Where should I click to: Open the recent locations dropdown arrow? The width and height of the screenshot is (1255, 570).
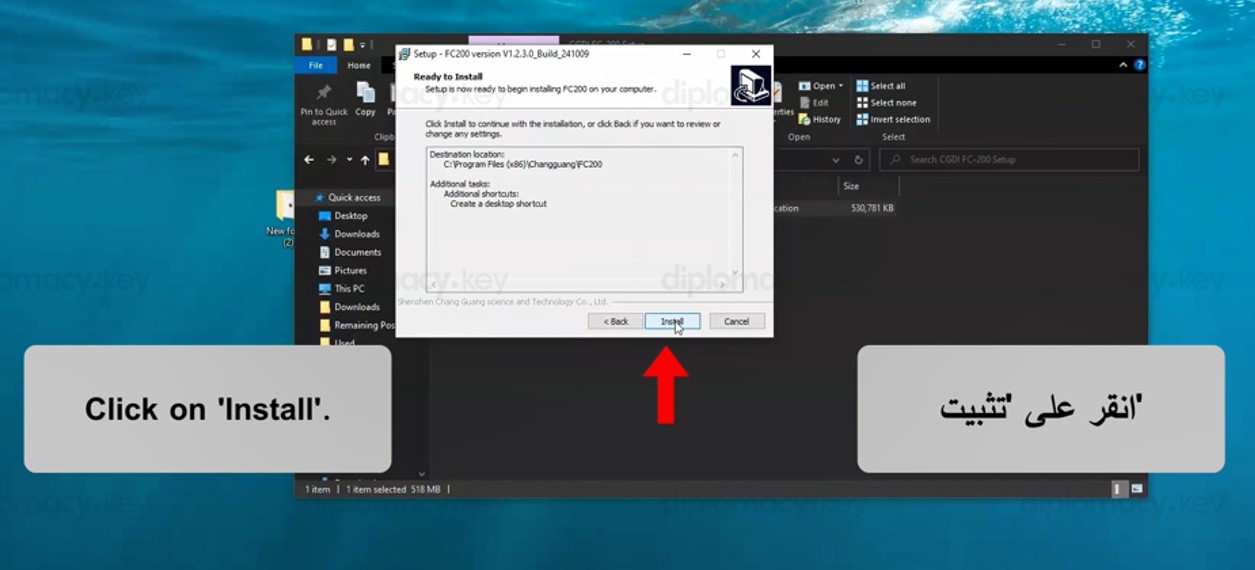pos(349,160)
